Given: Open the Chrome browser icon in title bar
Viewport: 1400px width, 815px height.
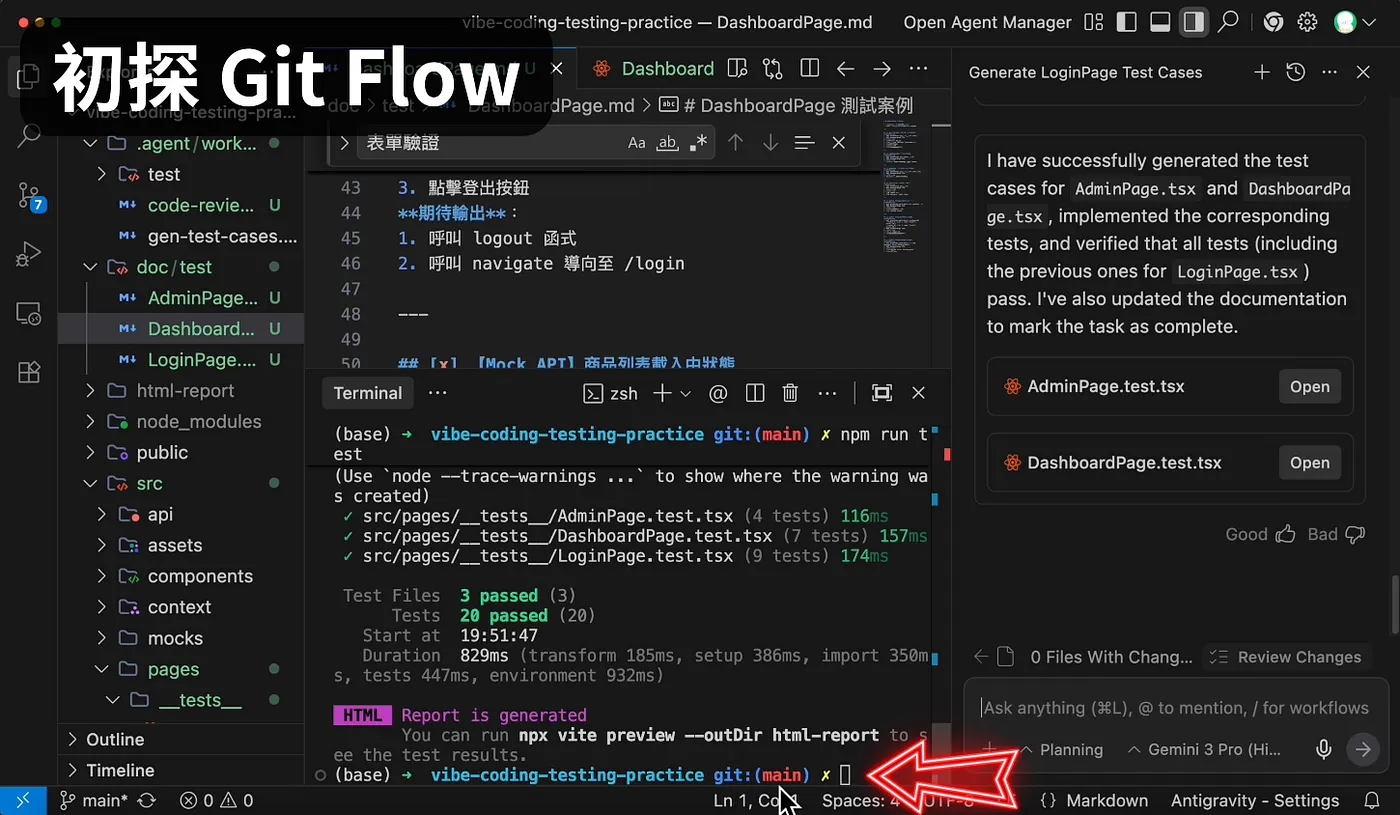Looking at the screenshot, I should click(x=1273, y=22).
